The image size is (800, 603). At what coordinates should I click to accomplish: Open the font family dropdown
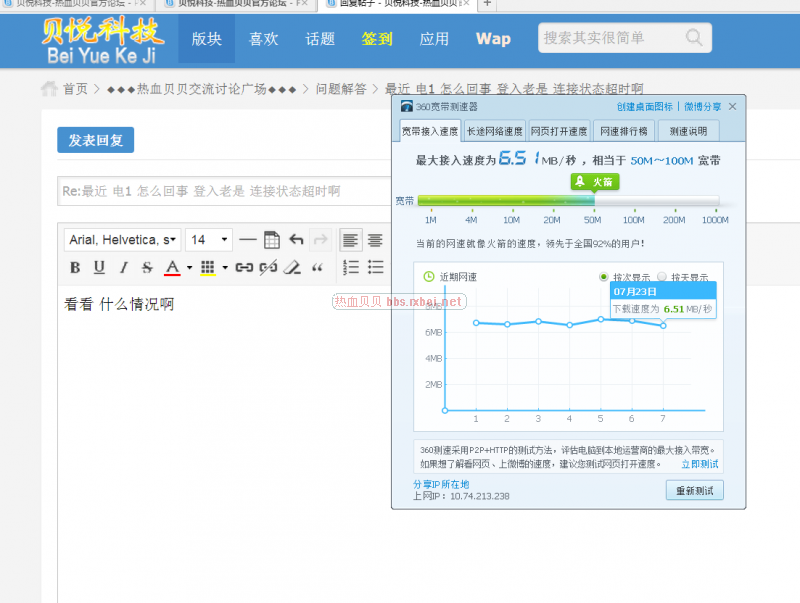pyautogui.click(x=122, y=240)
